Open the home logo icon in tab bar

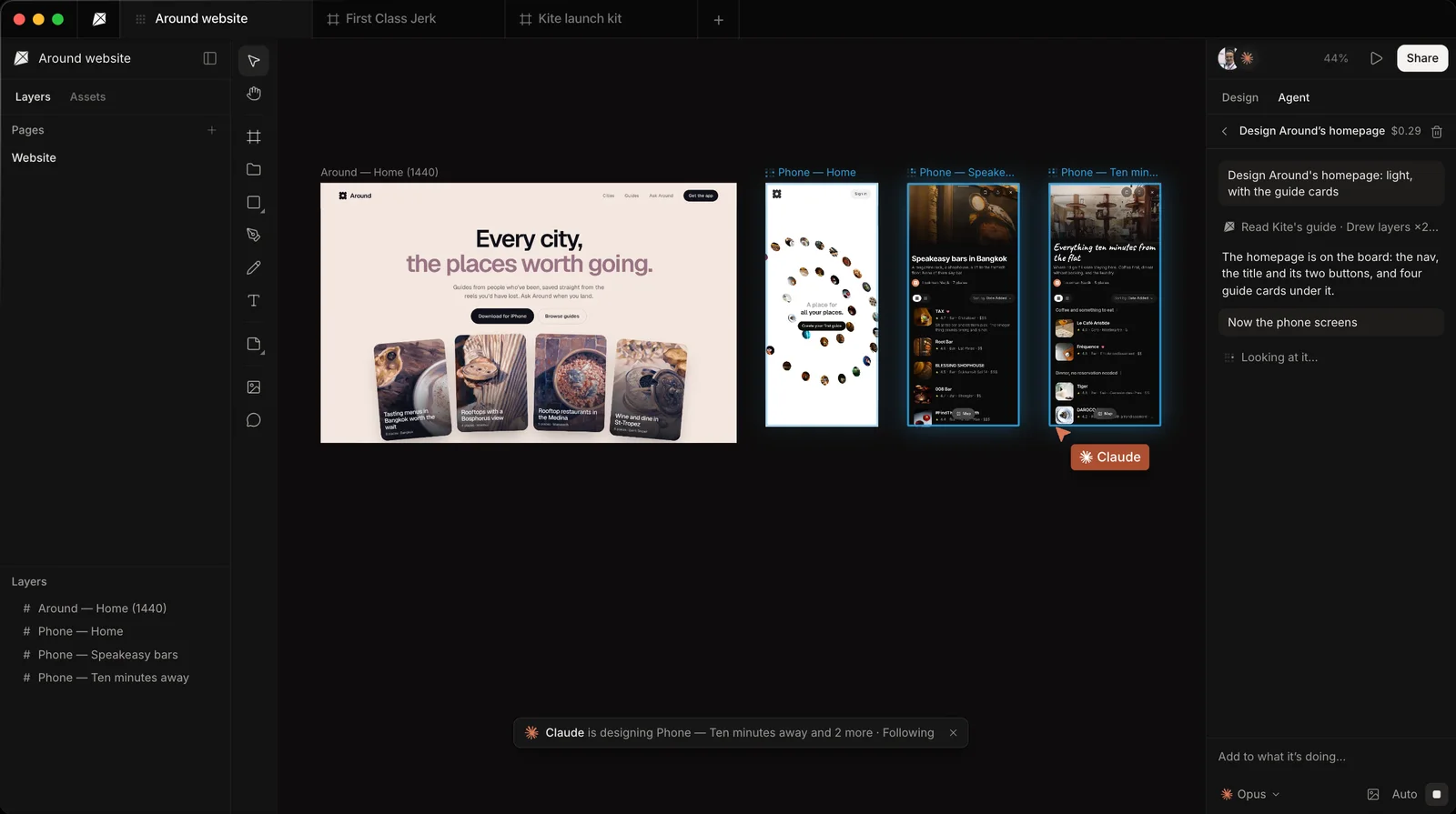point(99,19)
